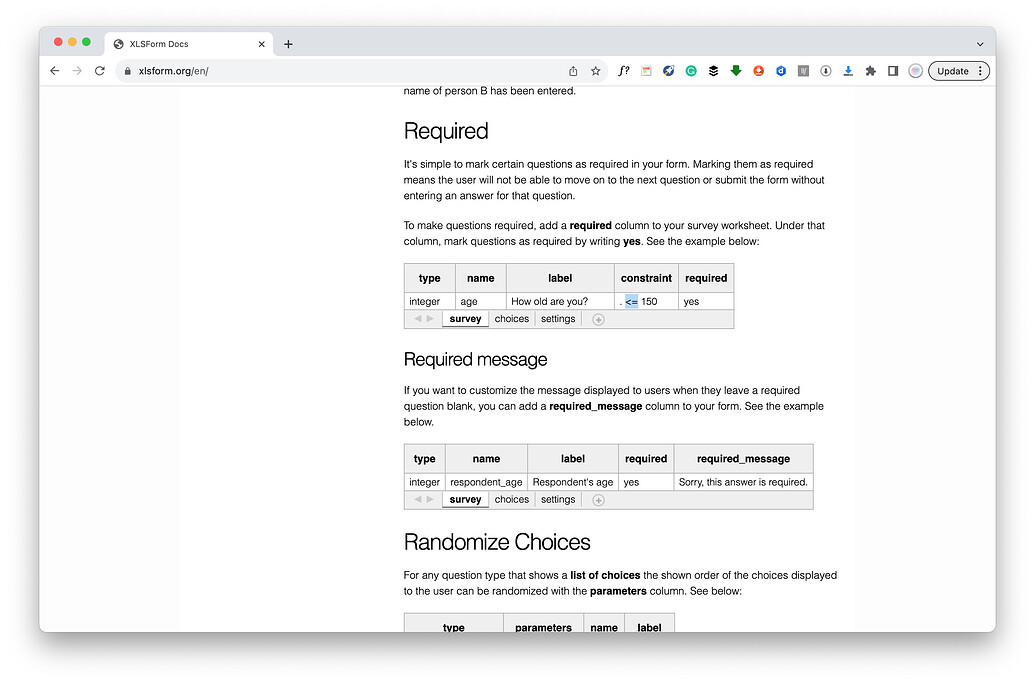Toggle the browser side panel icon
1035x684 pixels.
pyautogui.click(x=893, y=71)
